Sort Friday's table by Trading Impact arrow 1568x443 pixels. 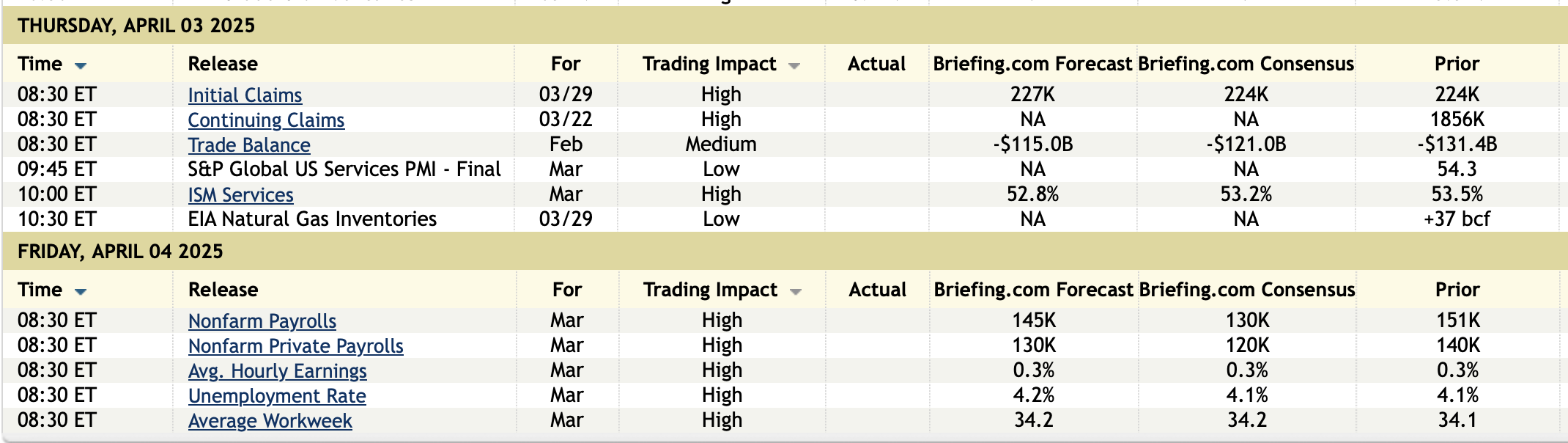click(795, 292)
